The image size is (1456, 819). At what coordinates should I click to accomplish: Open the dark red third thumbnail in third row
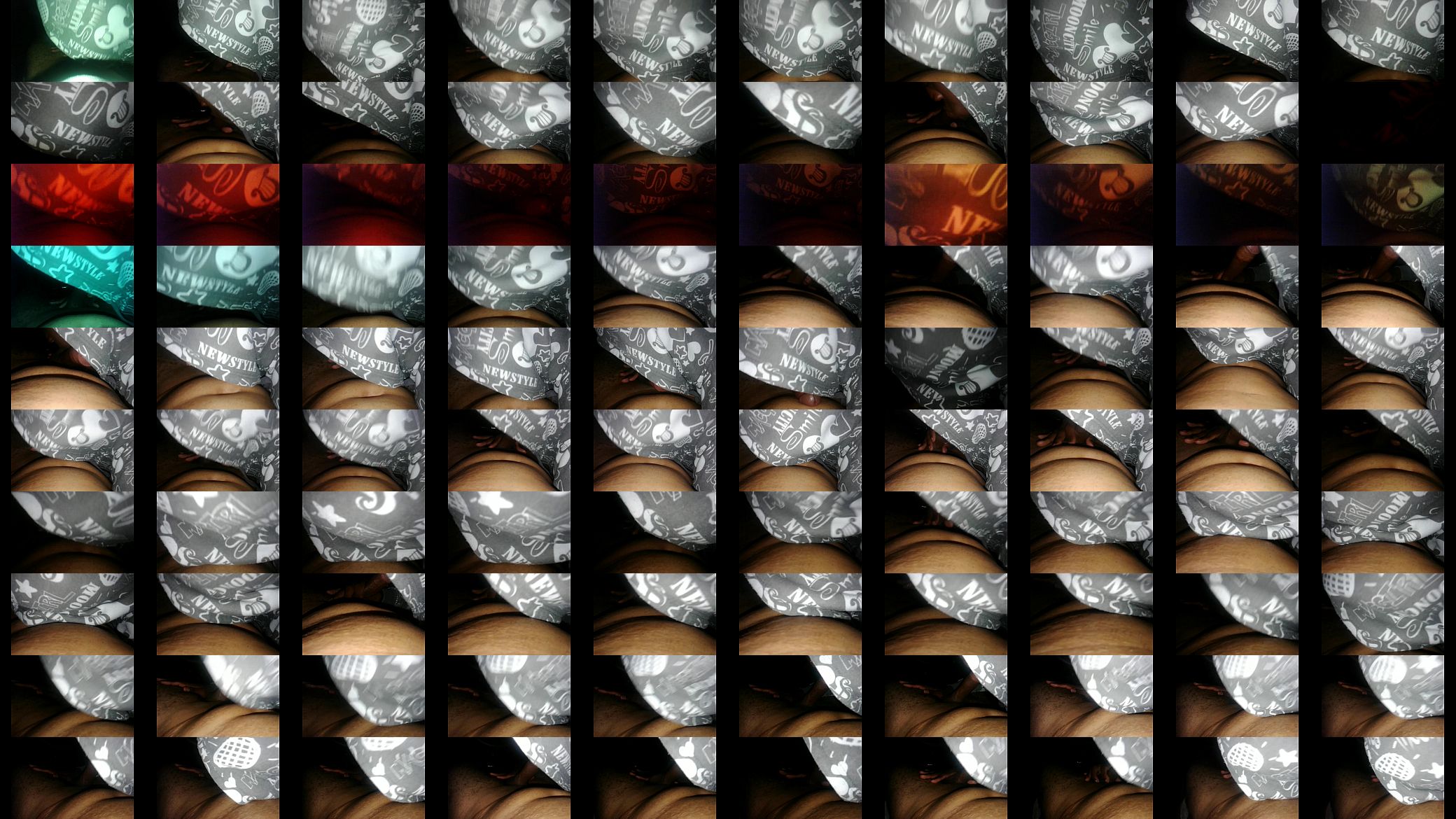[363, 204]
